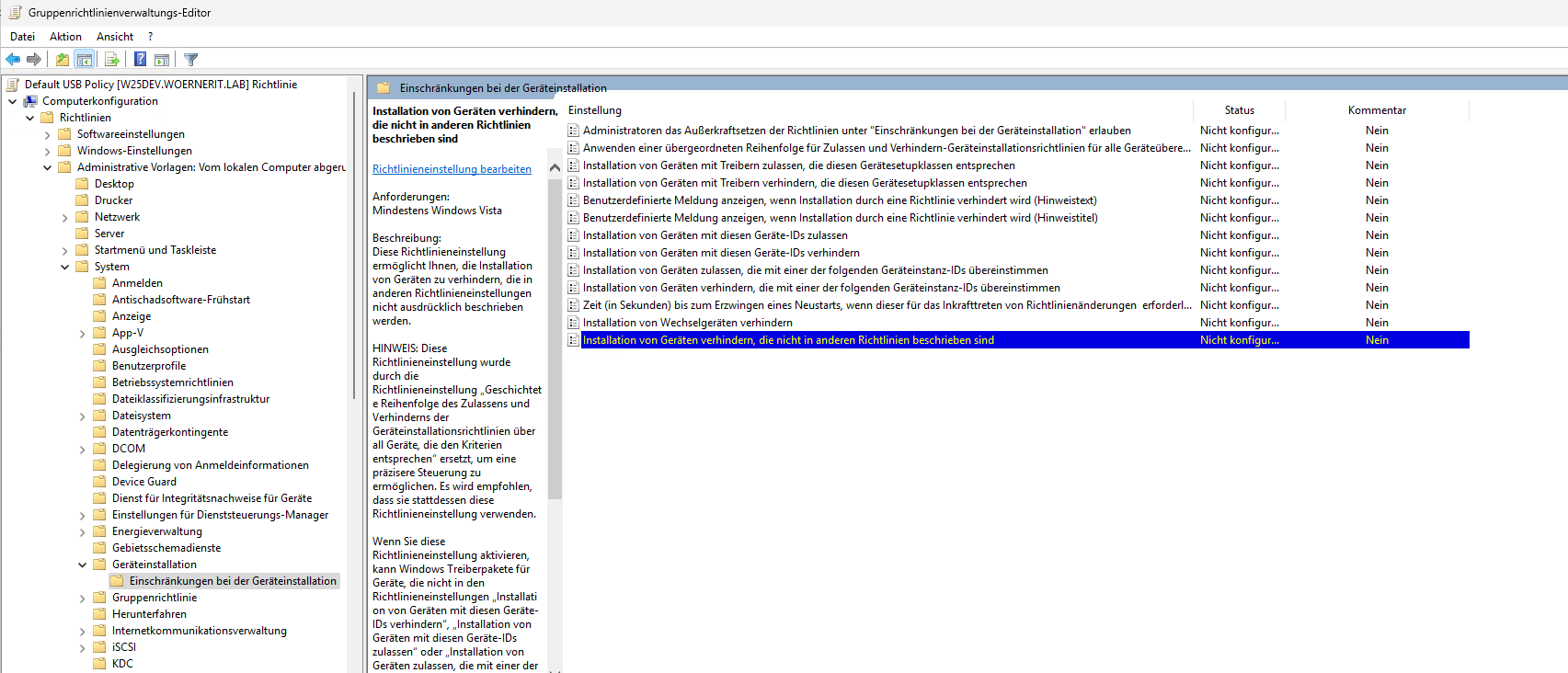Image resolution: width=1568 pixels, height=673 pixels.
Task: Select Installation von Wechselgeräten verhindern setting
Action: click(688, 323)
